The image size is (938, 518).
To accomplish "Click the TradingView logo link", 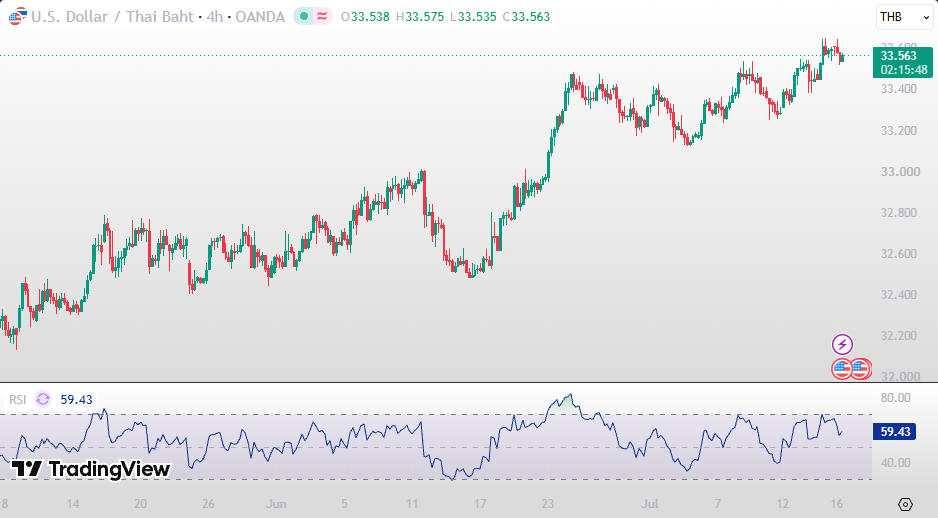I will [x=91, y=469].
